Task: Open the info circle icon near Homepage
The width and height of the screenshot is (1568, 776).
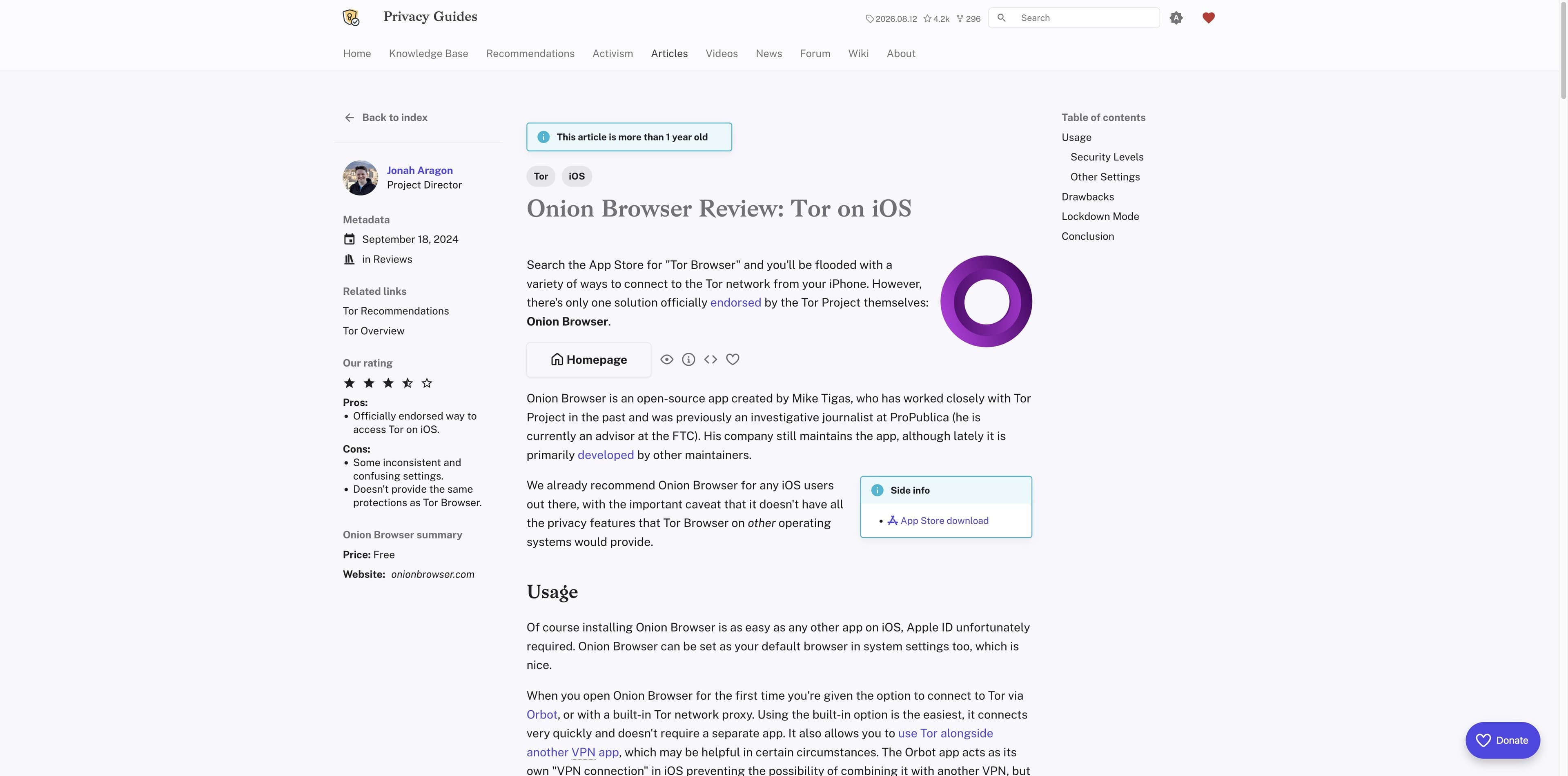Action: click(688, 360)
